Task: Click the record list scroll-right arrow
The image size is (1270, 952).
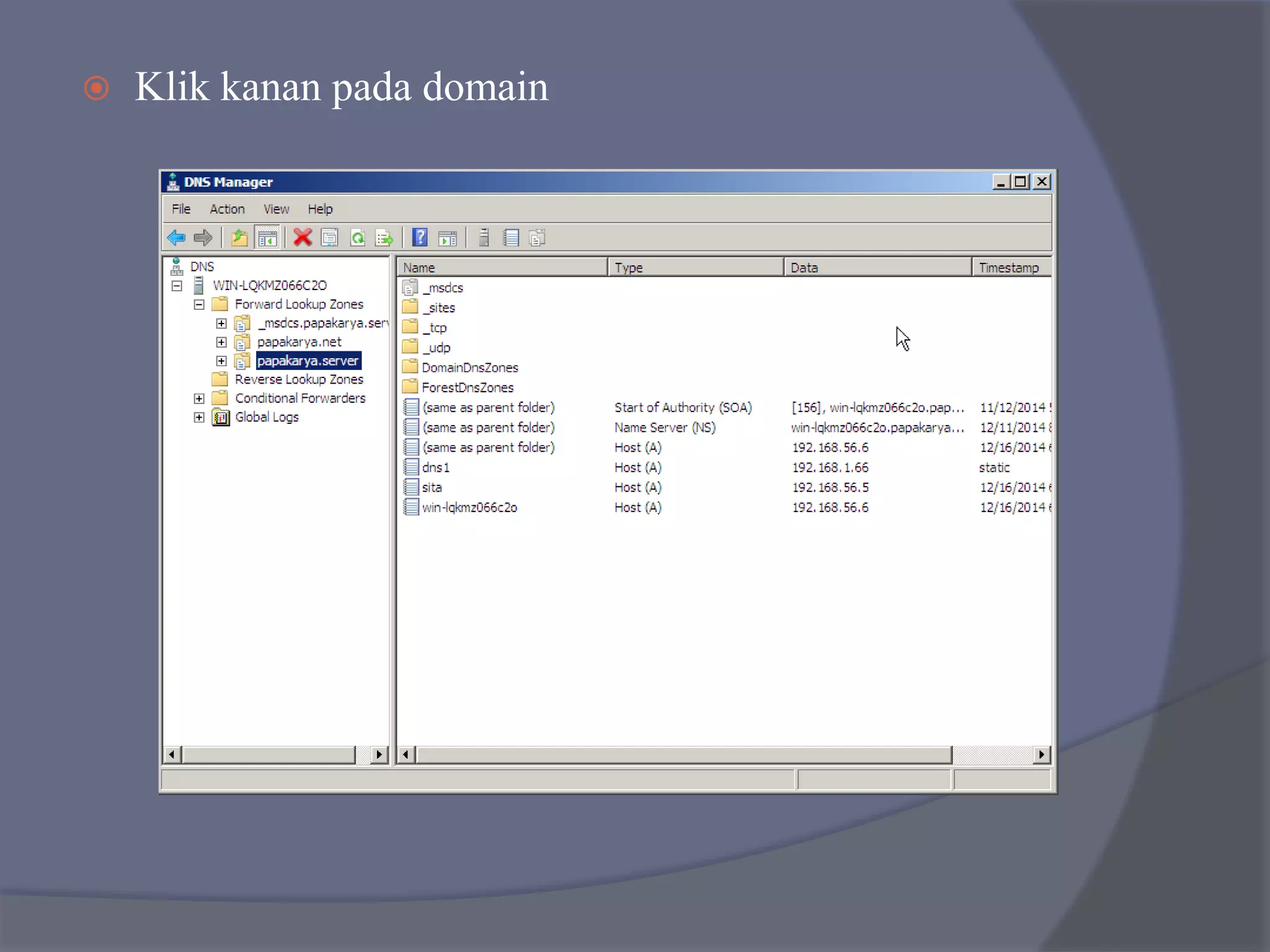Action: click(1042, 754)
